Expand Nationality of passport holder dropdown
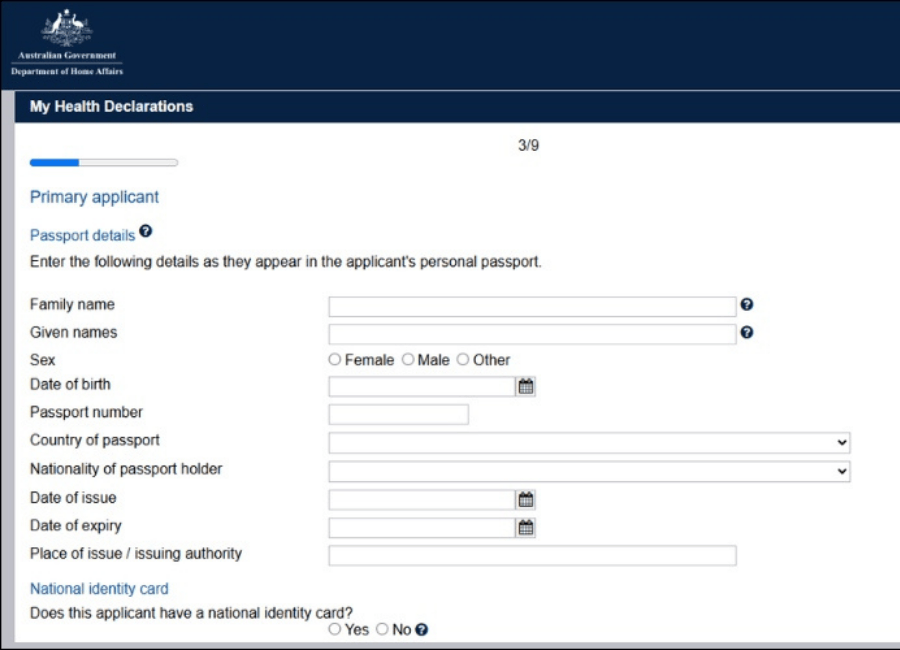This screenshot has width=900, height=650. [x=589, y=471]
